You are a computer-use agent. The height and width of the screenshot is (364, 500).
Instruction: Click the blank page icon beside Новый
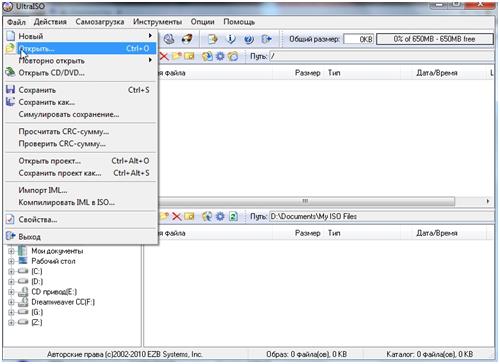tap(11, 36)
